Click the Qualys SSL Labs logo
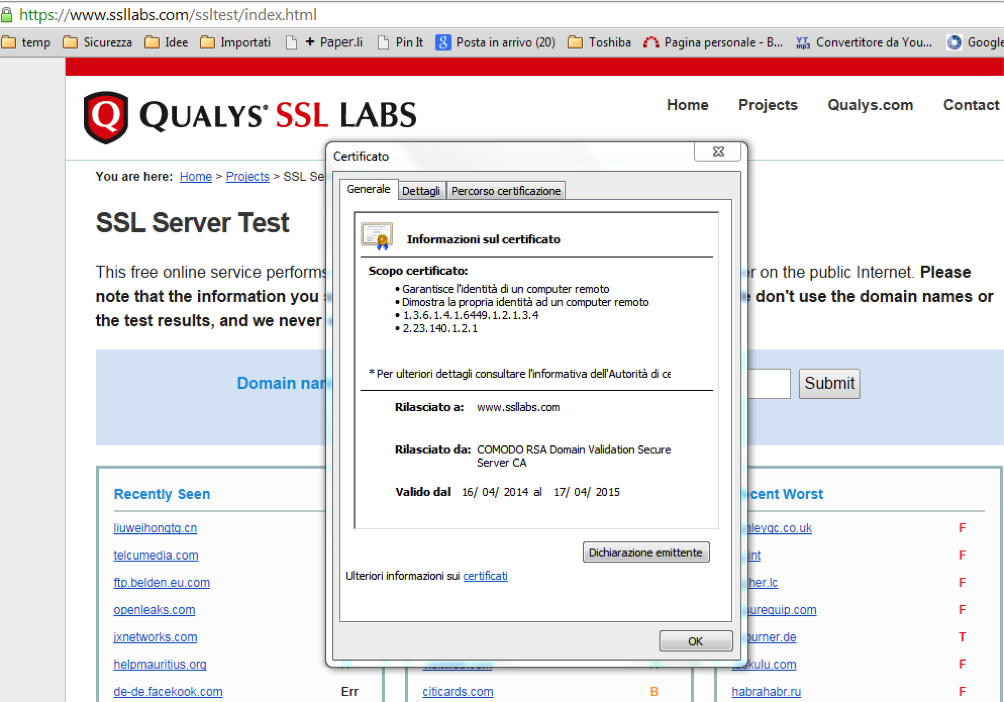The image size is (1004, 702). click(250, 117)
